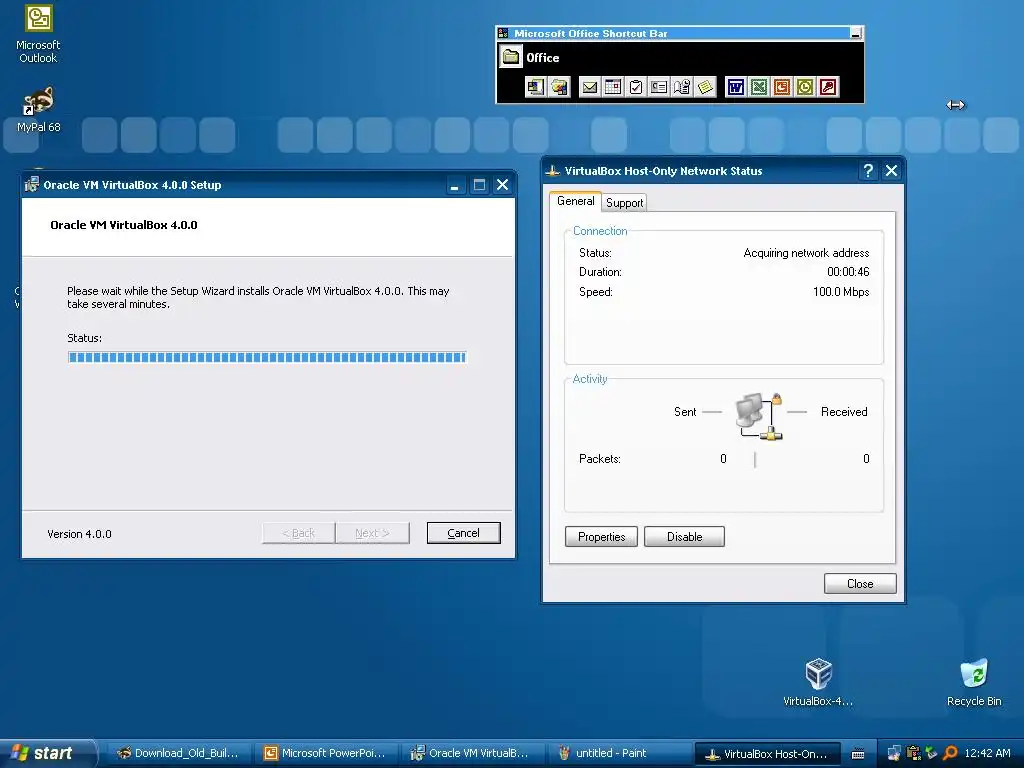Viewport: 1024px width, 768px height.
Task: Switch to VirtualBox Host-Only taskbar item
Action: [767, 754]
